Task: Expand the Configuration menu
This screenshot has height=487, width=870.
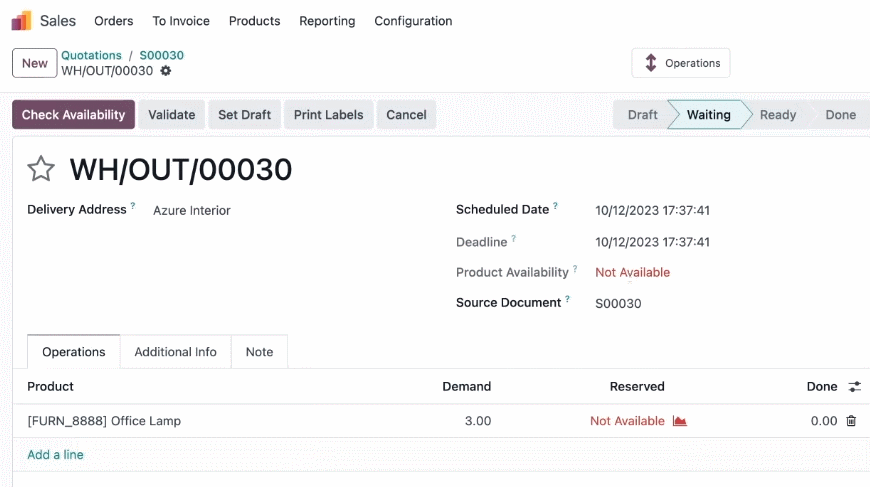Action: [413, 21]
